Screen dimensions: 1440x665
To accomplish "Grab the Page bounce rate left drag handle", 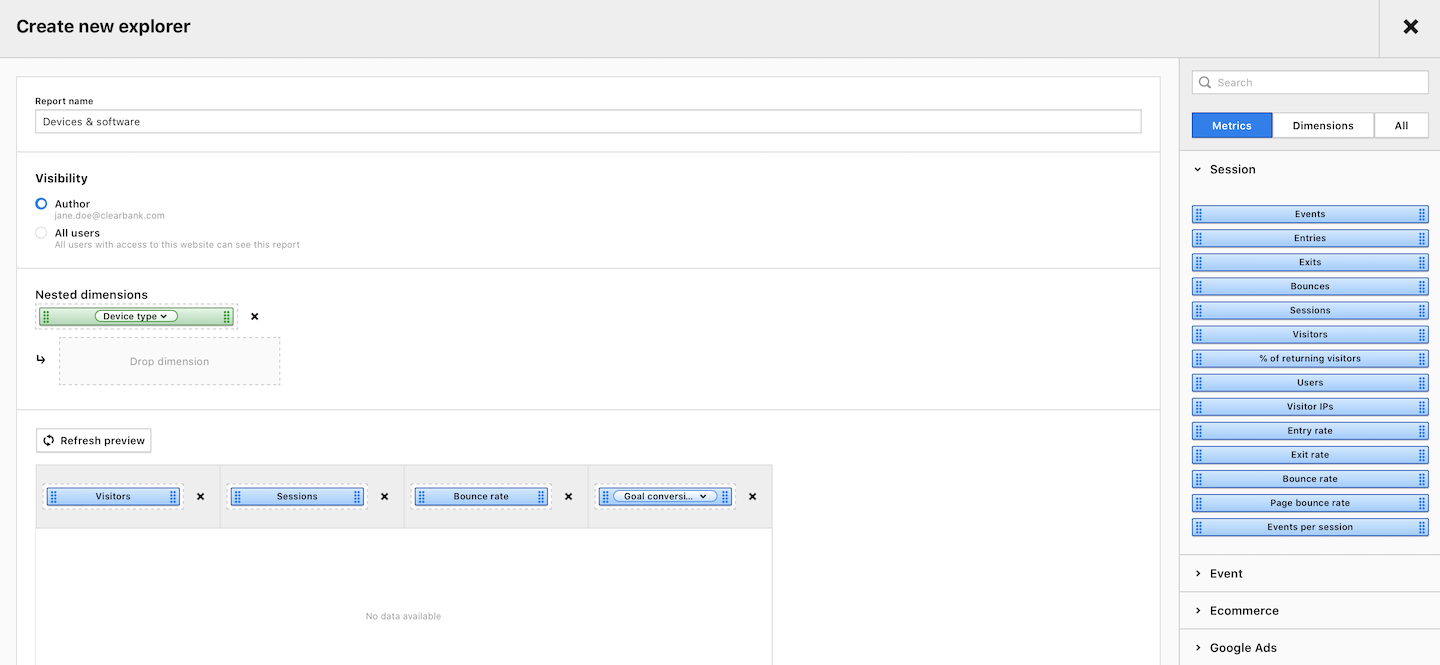I will [x=1198, y=502].
